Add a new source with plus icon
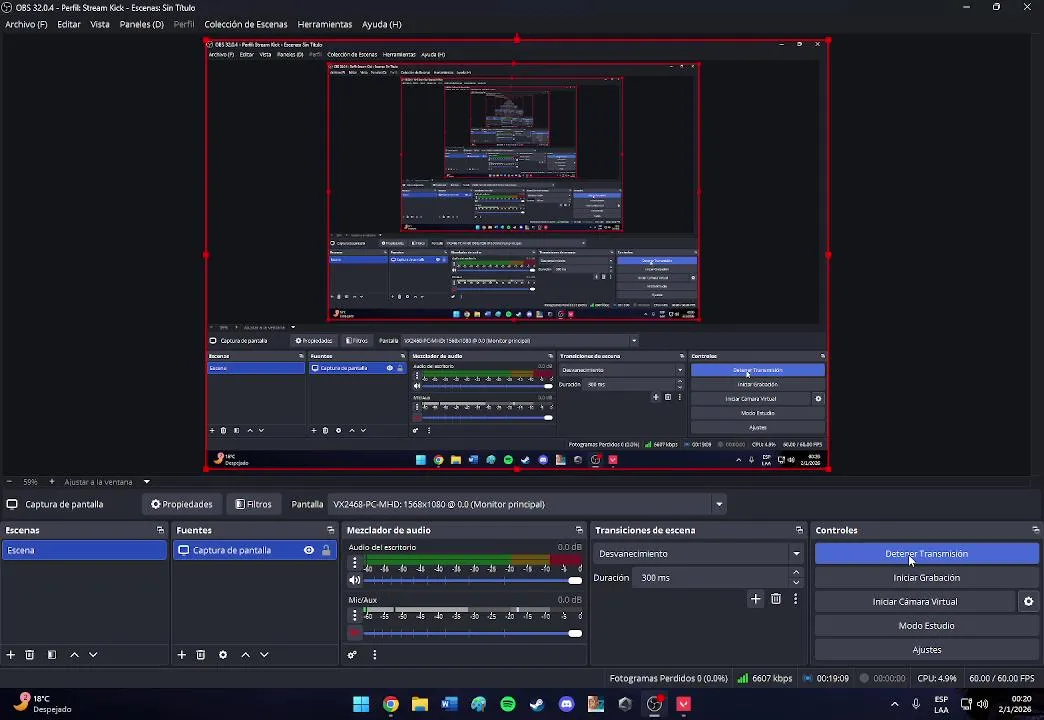This screenshot has height=720, width=1044. 182,655
